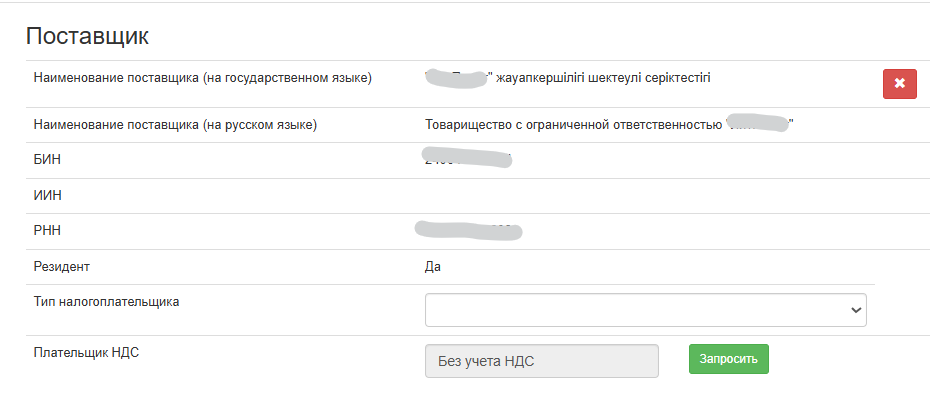The image size is (932, 412).
Task: Click the text Товарищество с ограниченной ответственностью
Action: [x=574, y=125]
